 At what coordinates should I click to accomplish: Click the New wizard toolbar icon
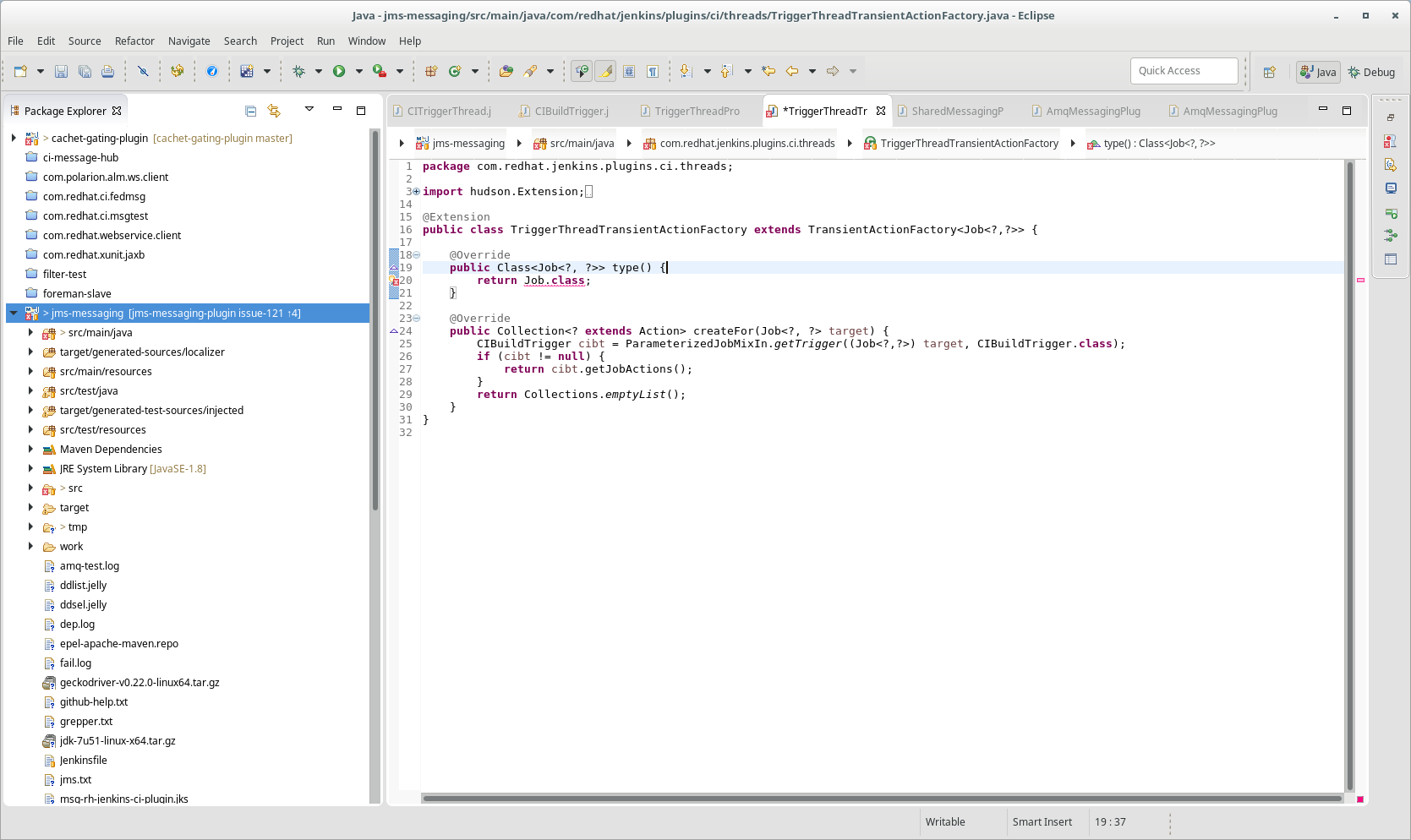click(21, 72)
